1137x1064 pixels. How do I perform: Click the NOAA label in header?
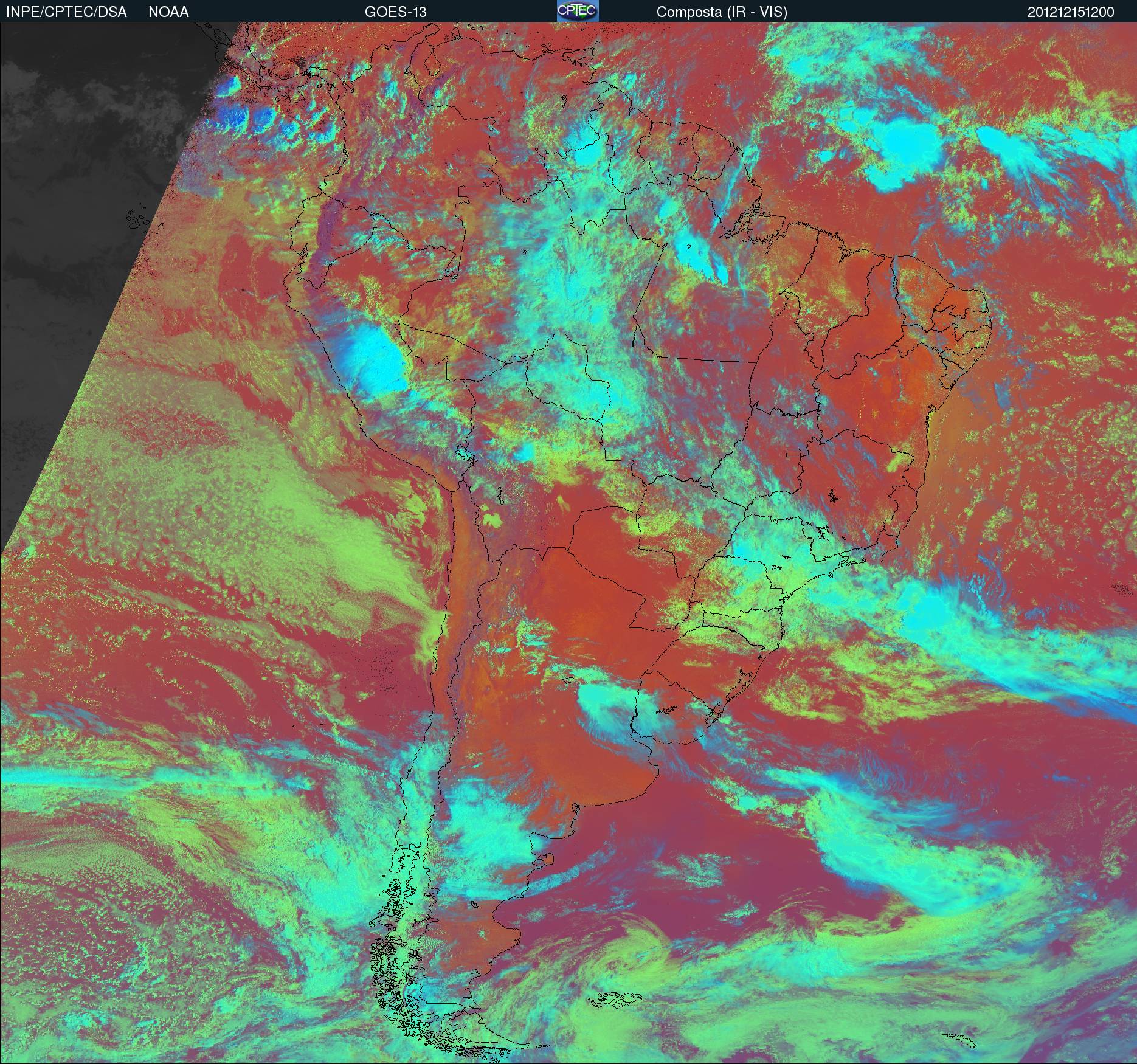click(168, 12)
